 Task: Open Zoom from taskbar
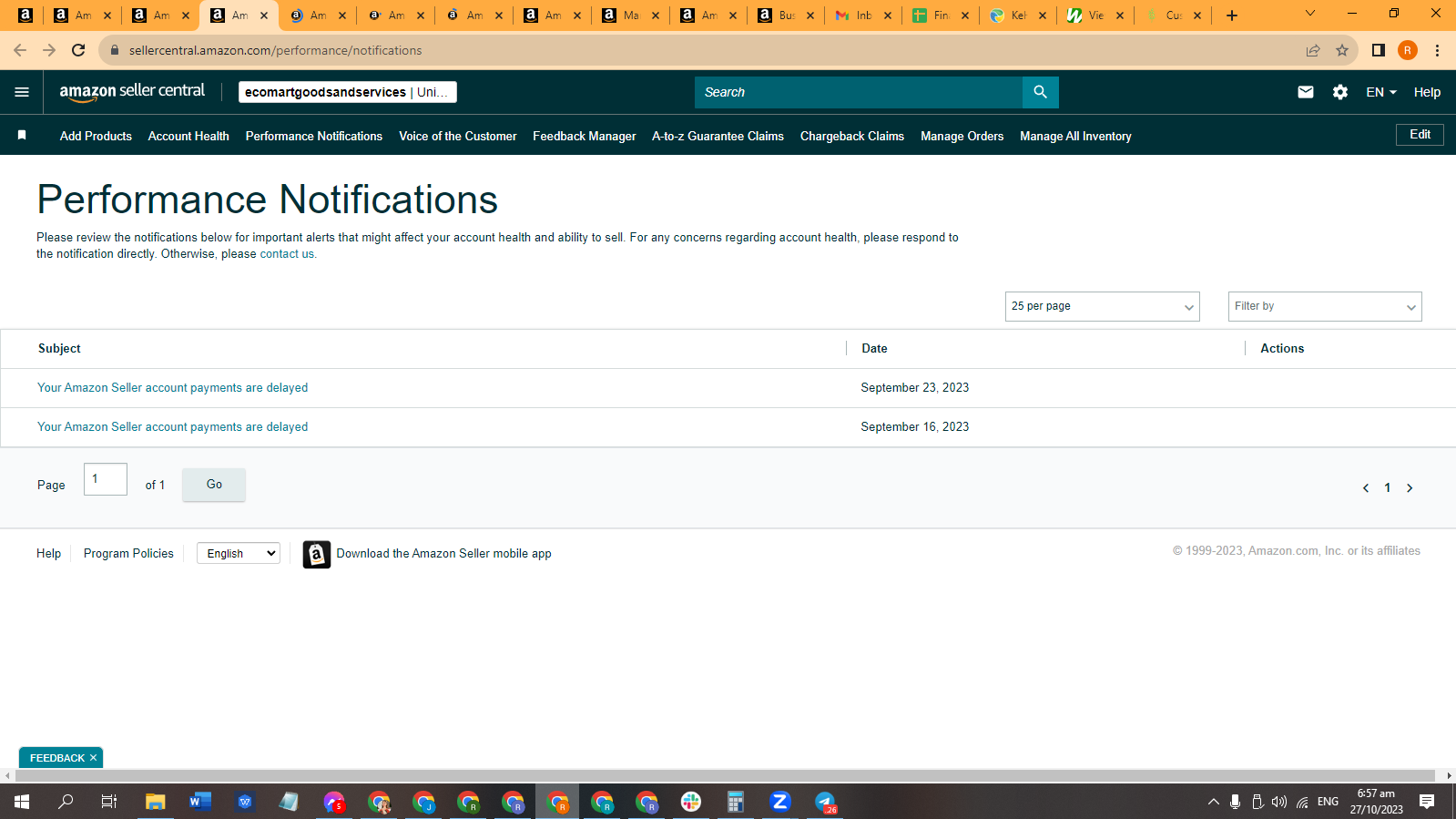[x=779, y=802]
